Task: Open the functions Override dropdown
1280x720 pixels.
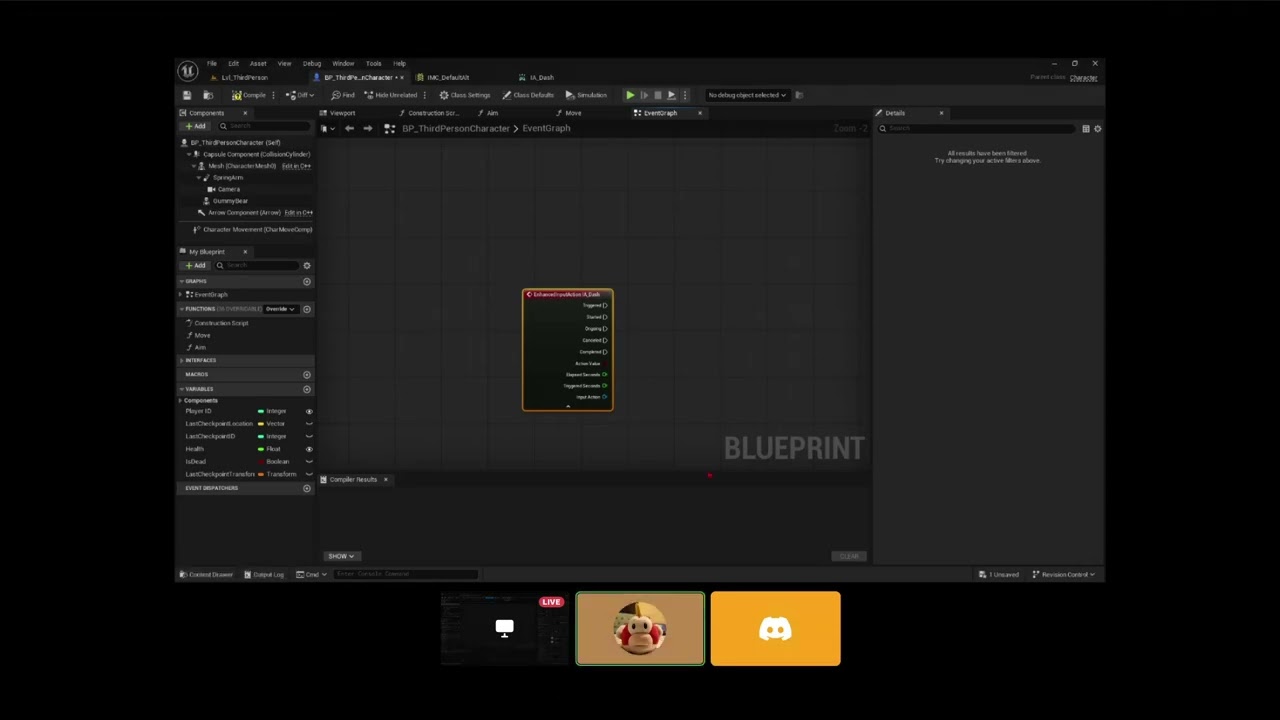Action: [280, 309]
